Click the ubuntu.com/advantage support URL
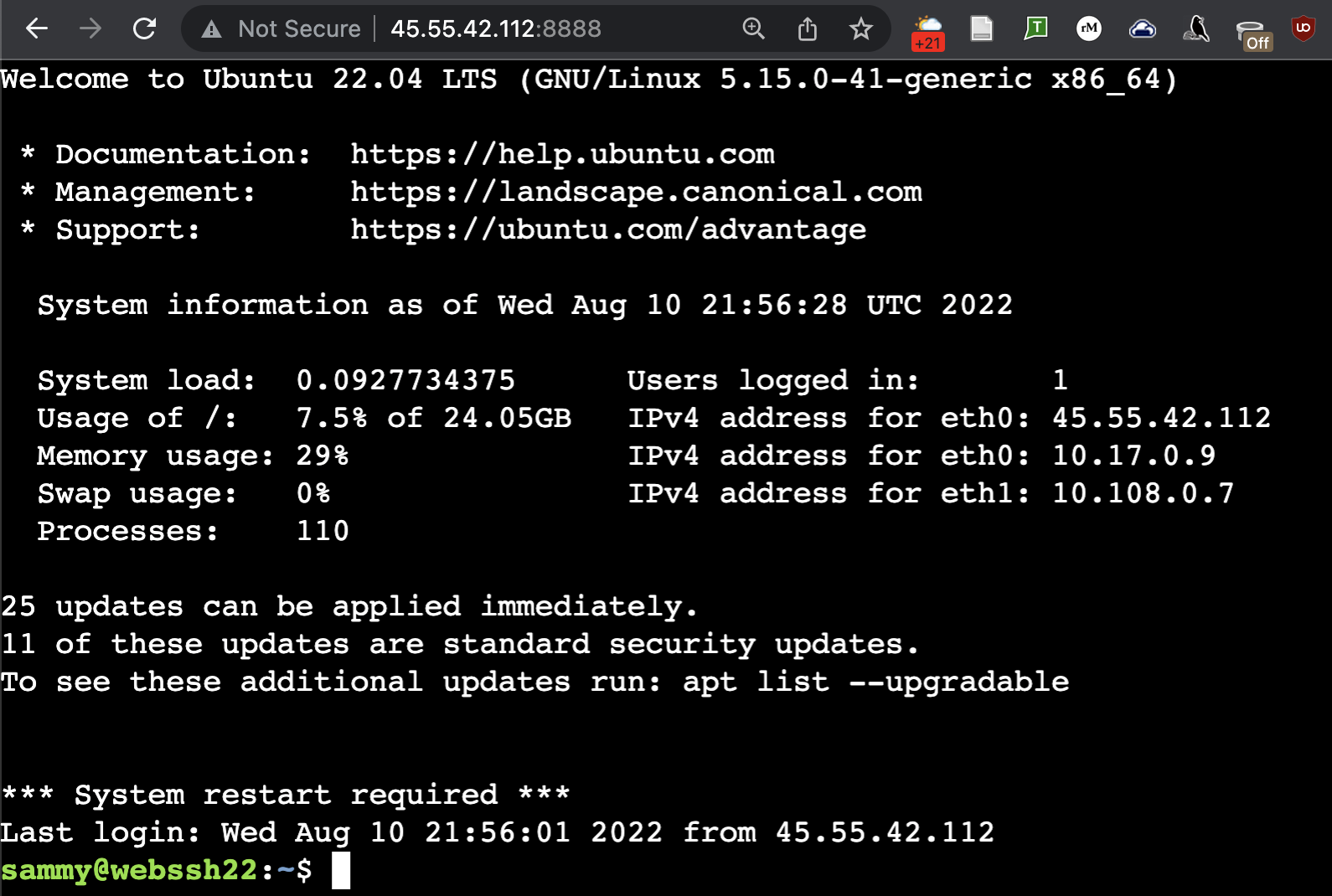Image resolution: width=1332 pixels, height=896 pixels. click(608, 229)
